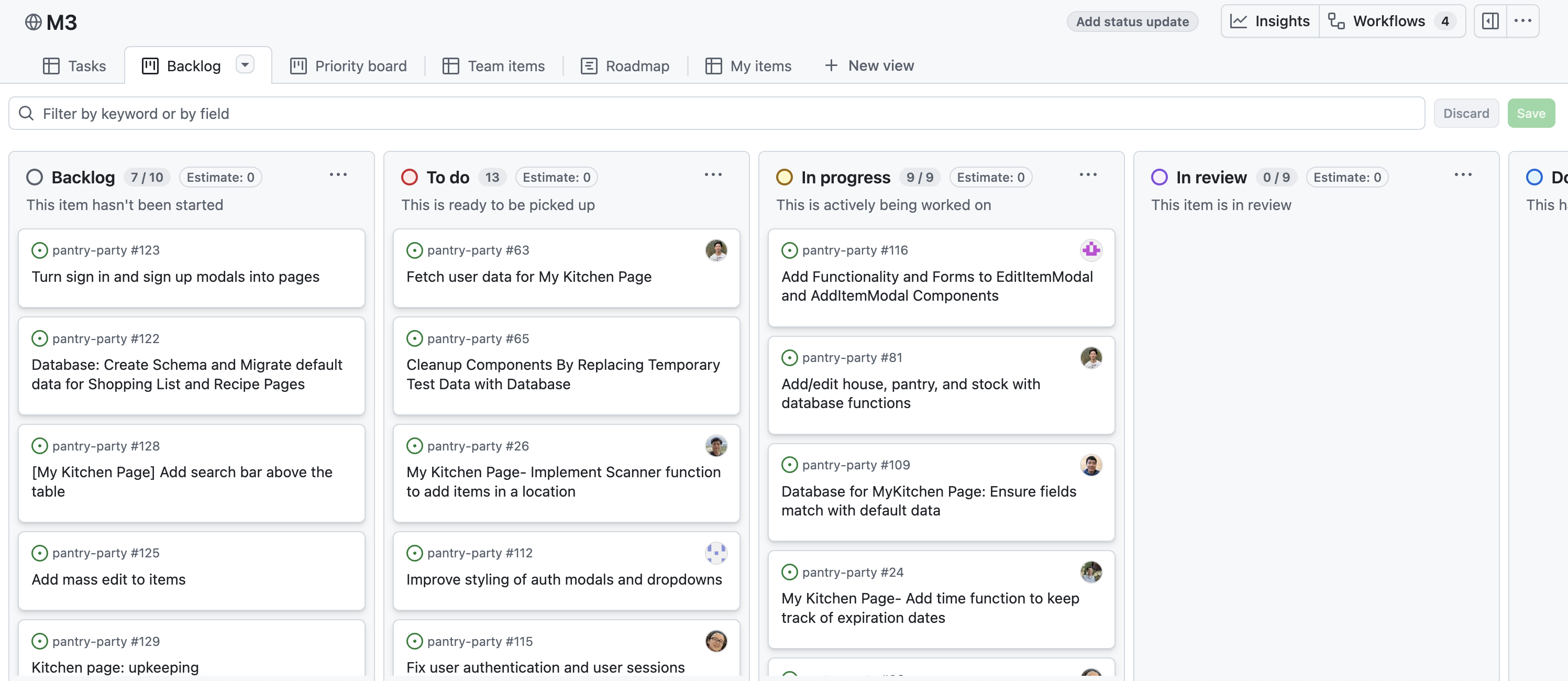Toggle the side panel icon
Viewport: 1568px width, 681px height.
coord(1489,21)
